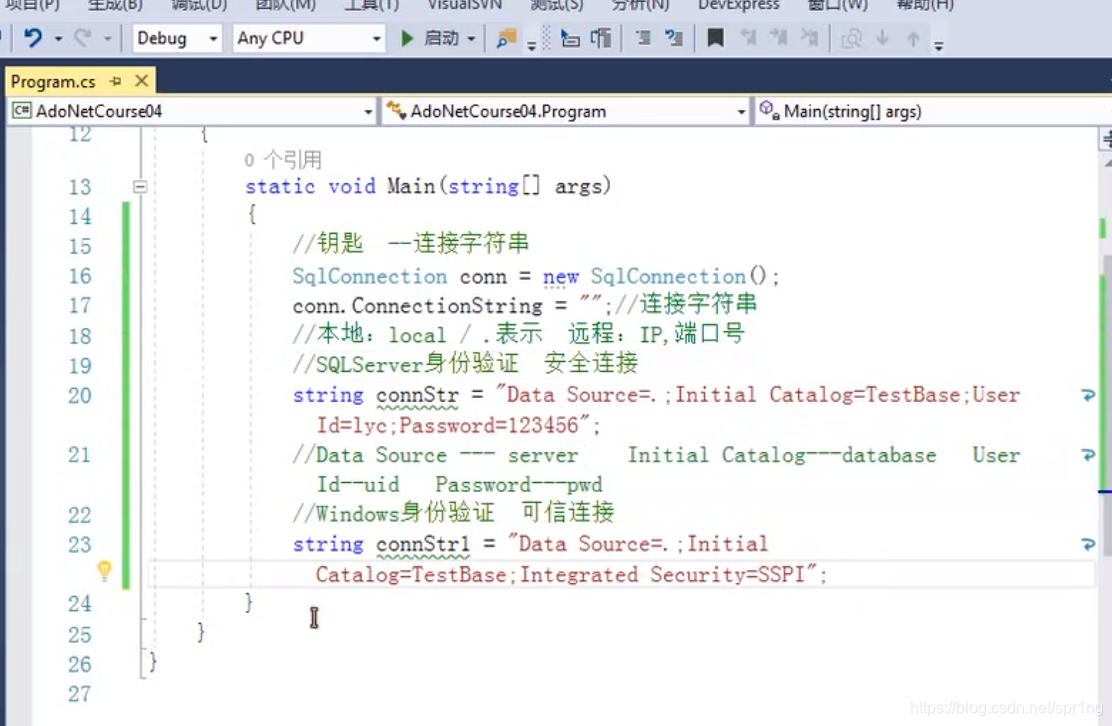Click the greyed up arrow toolbar icon
Viewport: 1112px width, 726px height.
click(x=913, y=38)
